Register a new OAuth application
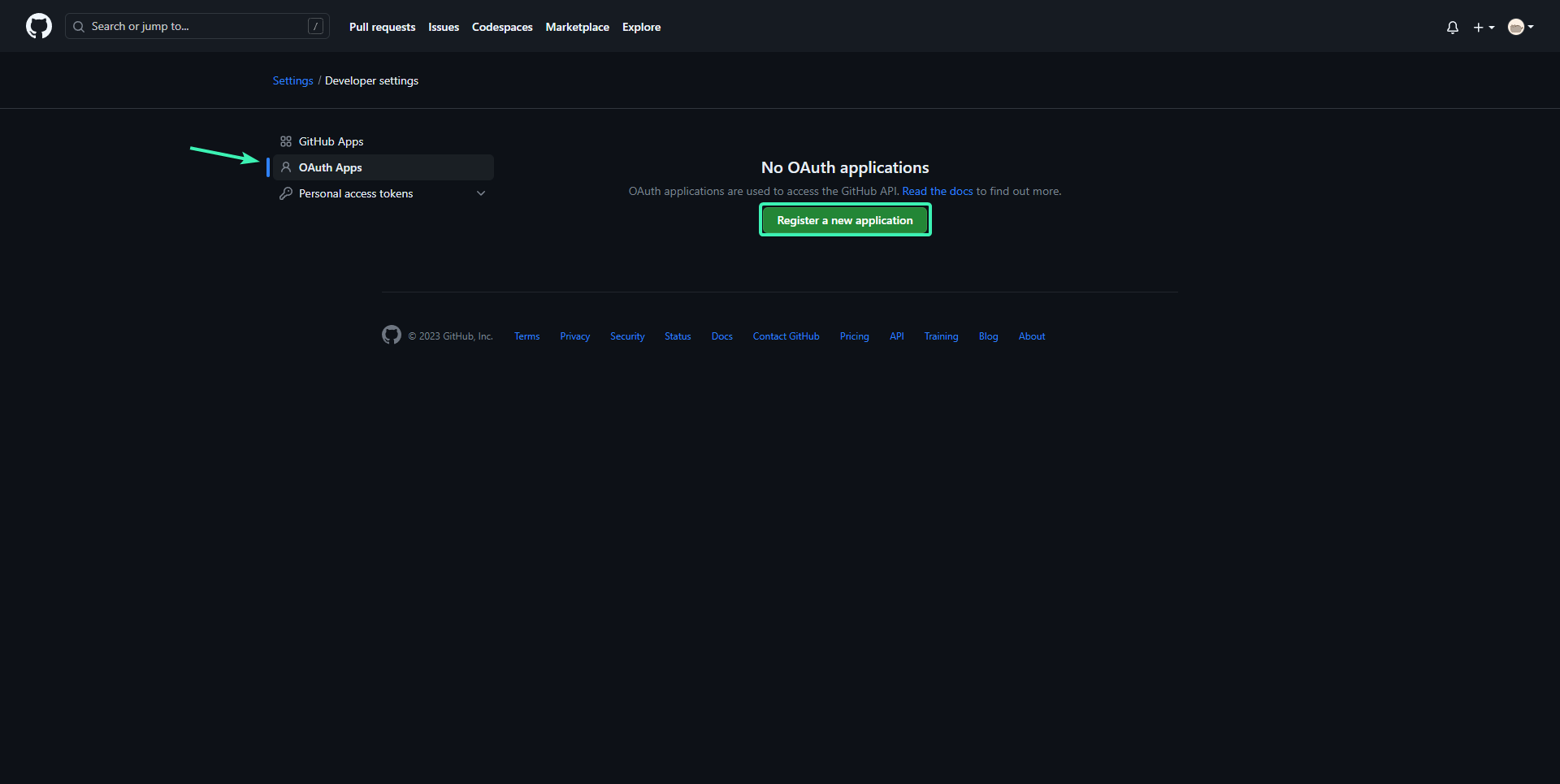The height and width of the screenshot is (784, 1560). (x=844, y=219)
